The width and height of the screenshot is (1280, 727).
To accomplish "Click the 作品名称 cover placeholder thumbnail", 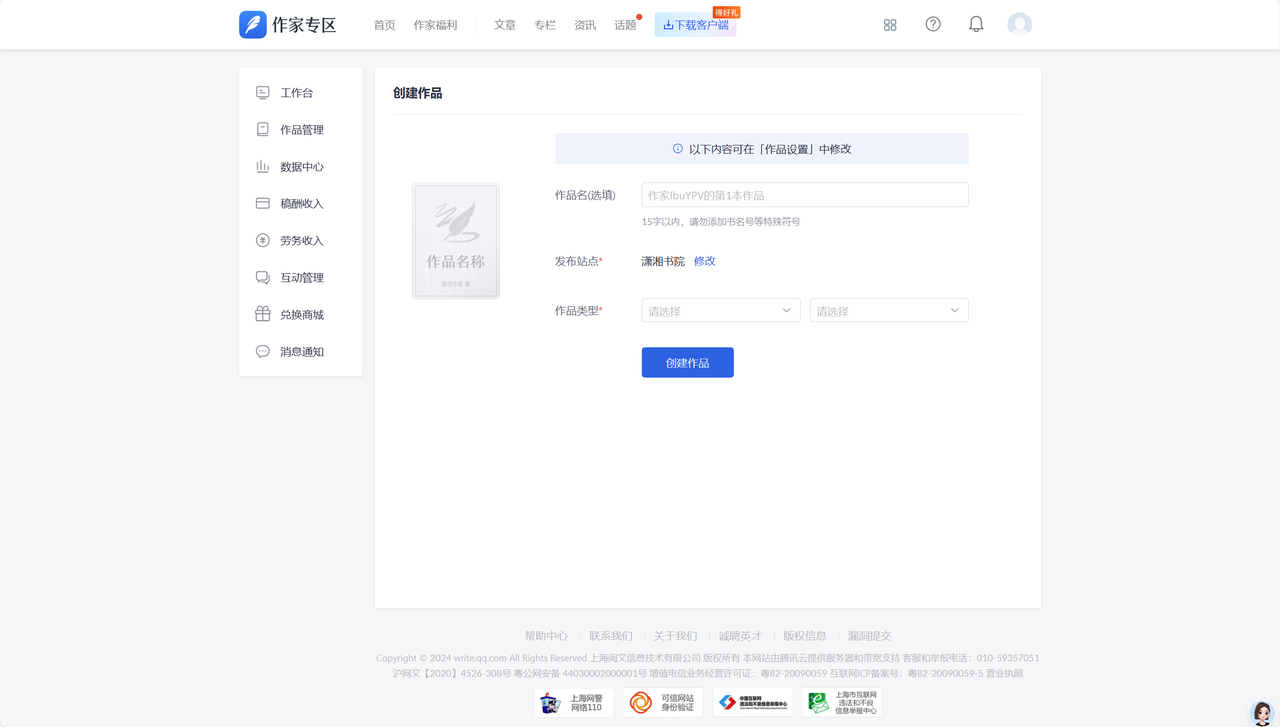I will point(456,241).
